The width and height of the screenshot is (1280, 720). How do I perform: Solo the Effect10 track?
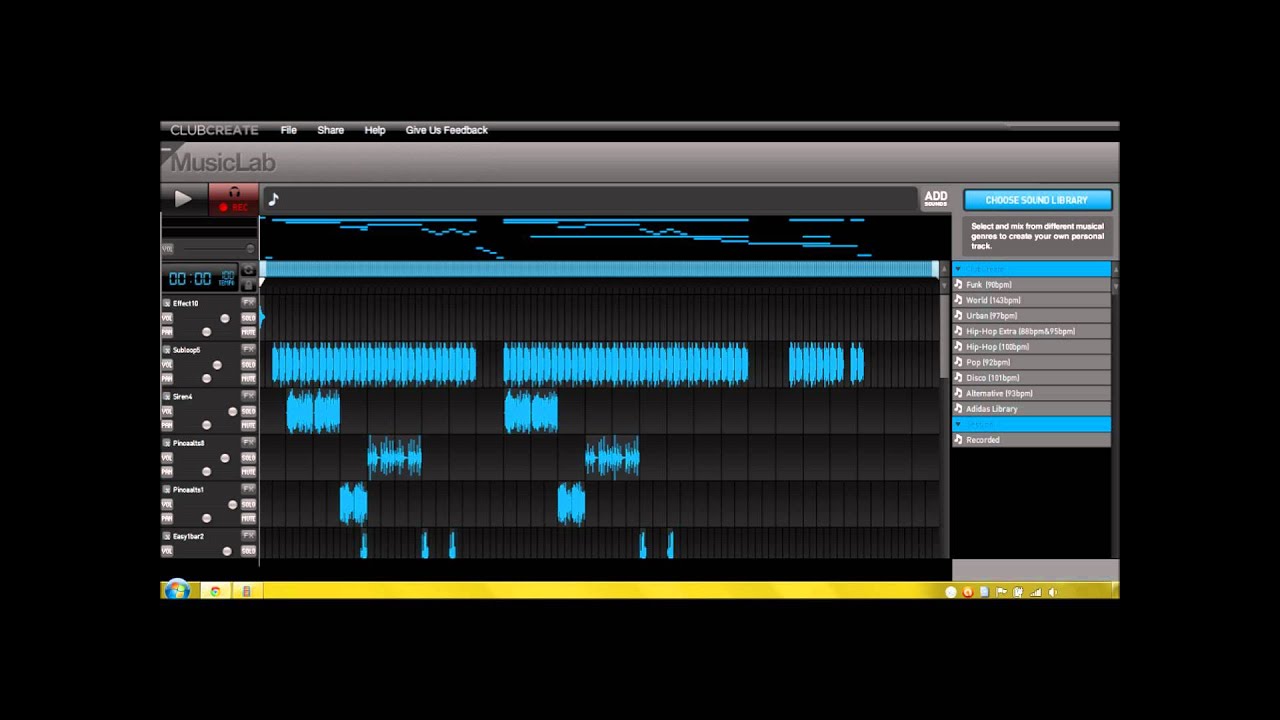tap(249, 318)
